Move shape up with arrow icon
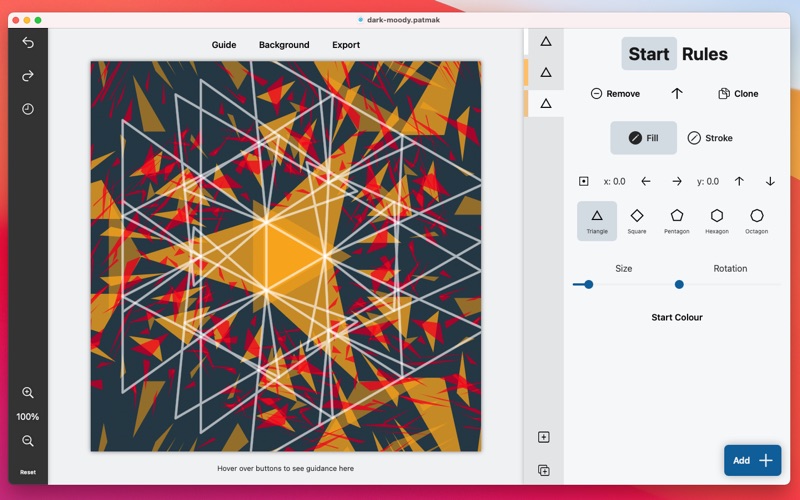 pos(677,93)
